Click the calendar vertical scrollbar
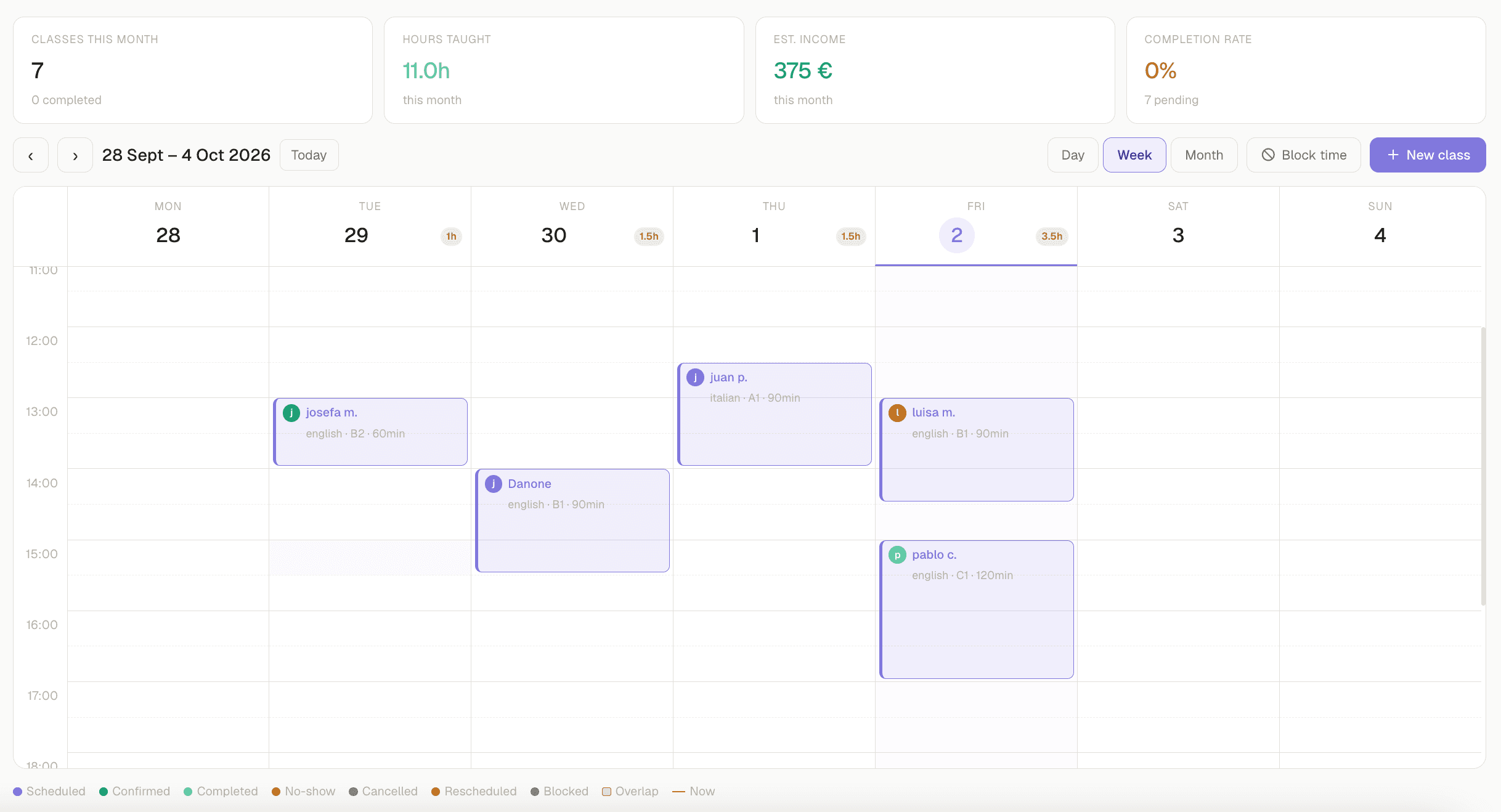This screenshot has height=812, width=1501. 1483,466
